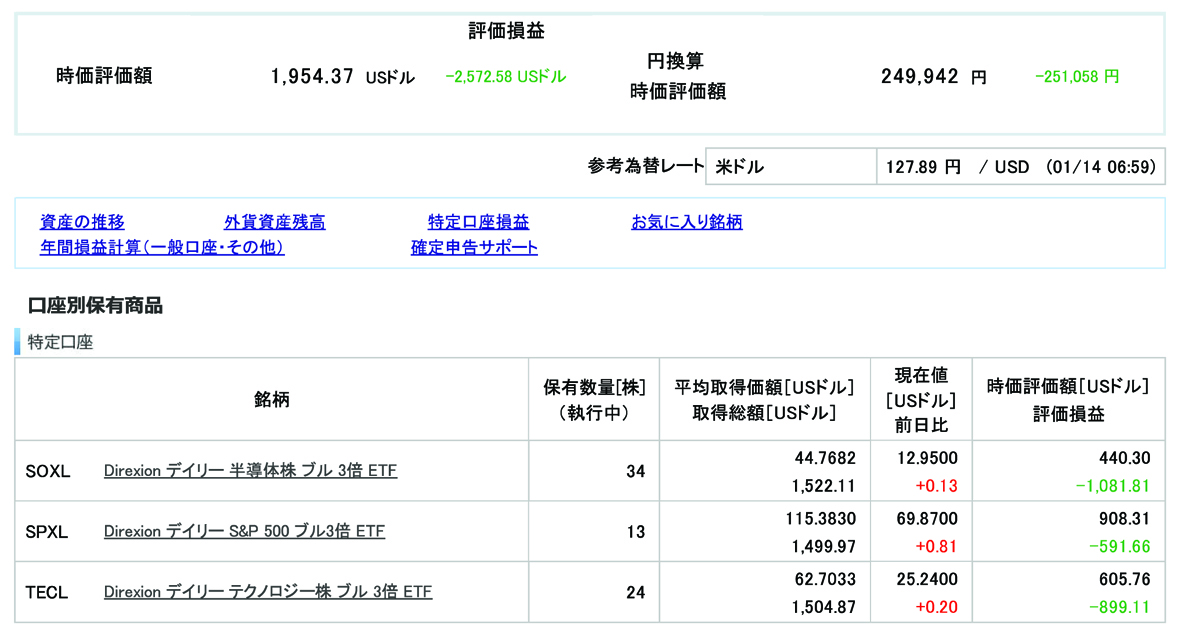
Task: Select the SPXL ticker text
Action: click(47, 532)
